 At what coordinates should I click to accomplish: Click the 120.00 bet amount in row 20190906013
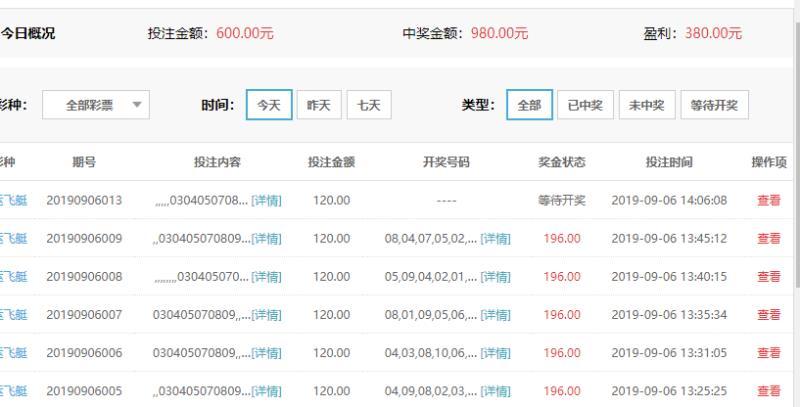coord(332,200)
